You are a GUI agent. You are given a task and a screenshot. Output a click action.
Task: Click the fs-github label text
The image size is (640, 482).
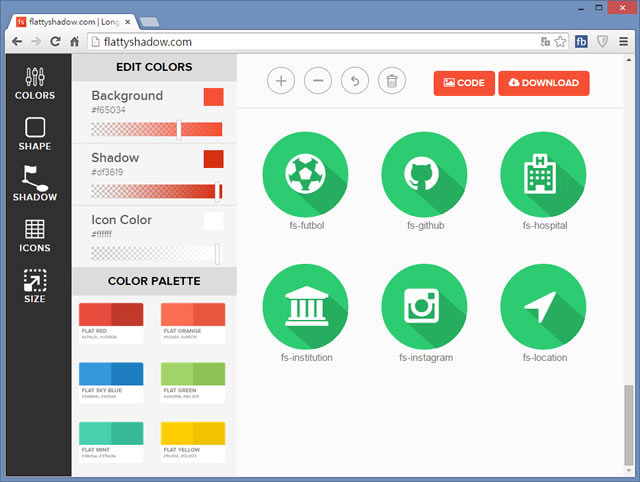(x=425, y=225)
